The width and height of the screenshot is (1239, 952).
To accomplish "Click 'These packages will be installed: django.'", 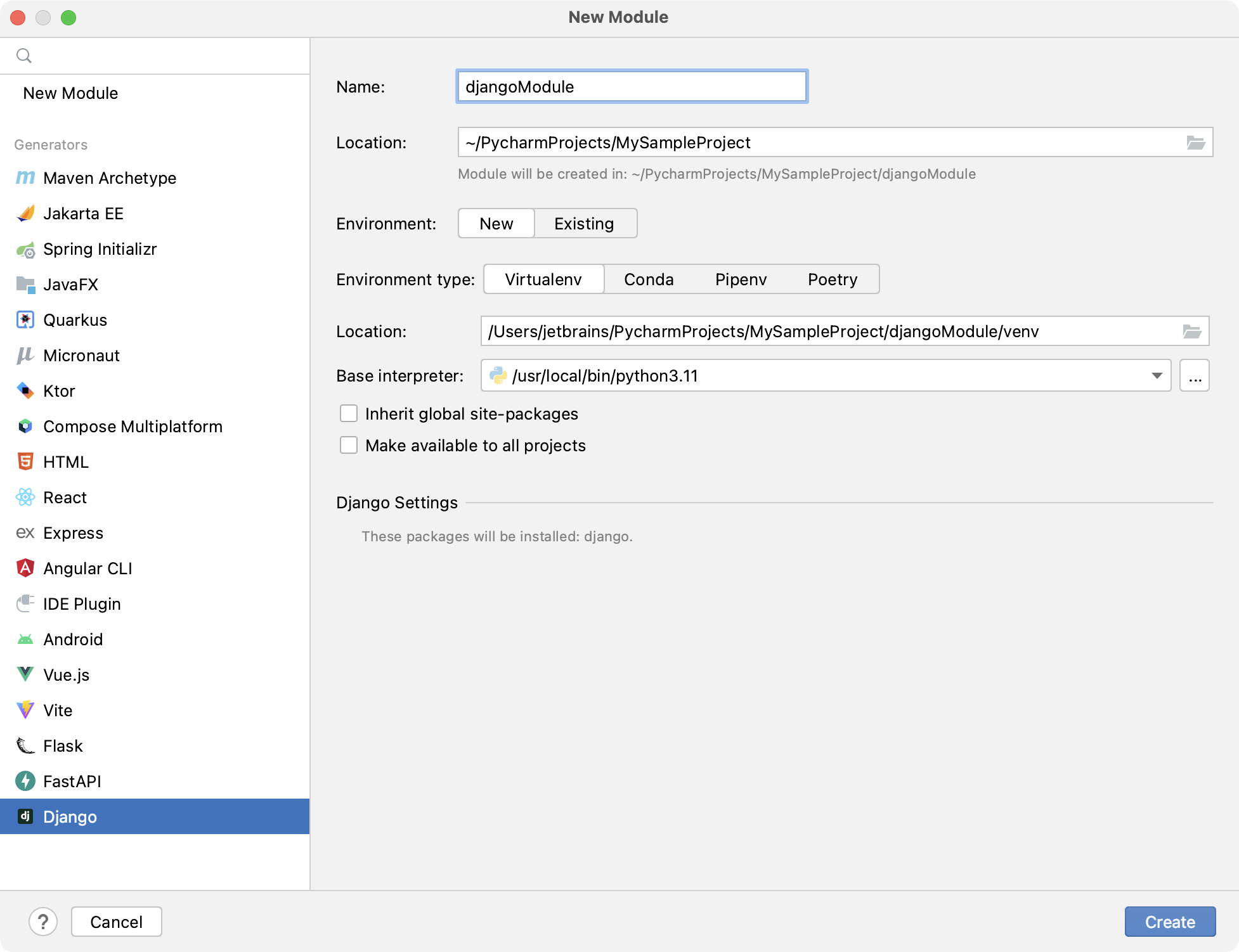I will (x=497, y=537).
